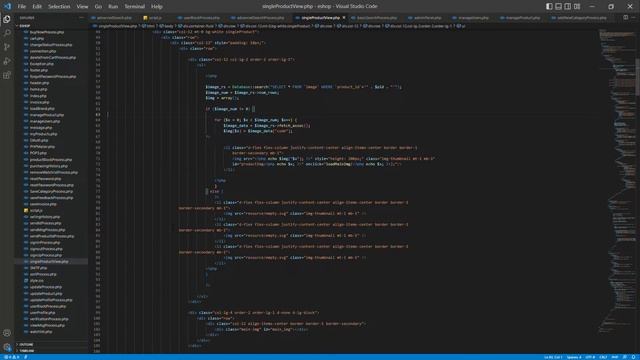
Task: Open the File menu
Action: [22, 7]
